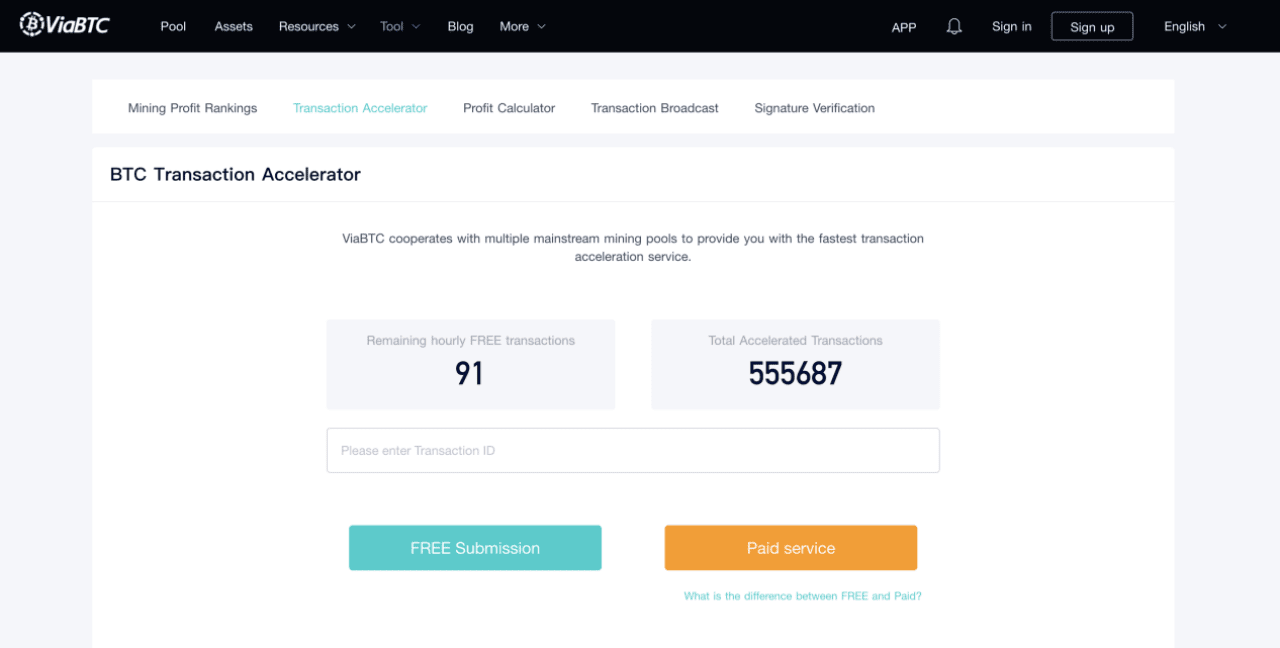Viewport: 1280px width, 648px height.
Task: Open the Blog page
Action: tap(460, 26)
